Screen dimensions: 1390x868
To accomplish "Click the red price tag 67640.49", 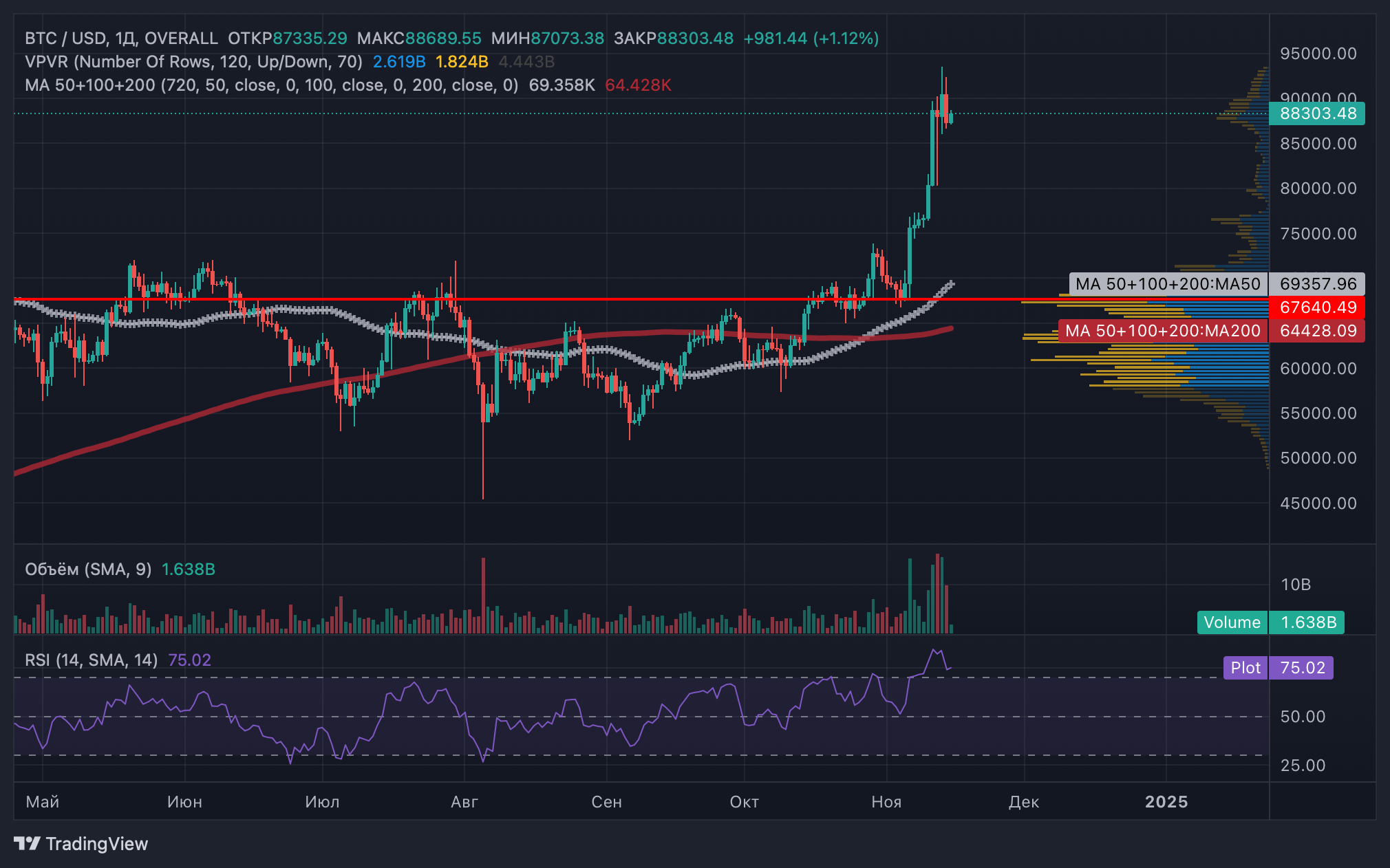I will tap(1317, 307).
